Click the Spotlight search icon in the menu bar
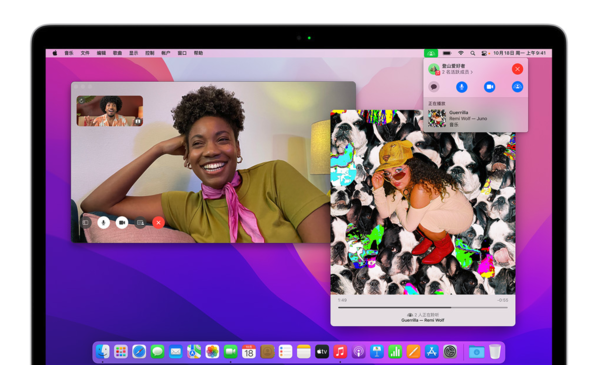 point(473,53)
